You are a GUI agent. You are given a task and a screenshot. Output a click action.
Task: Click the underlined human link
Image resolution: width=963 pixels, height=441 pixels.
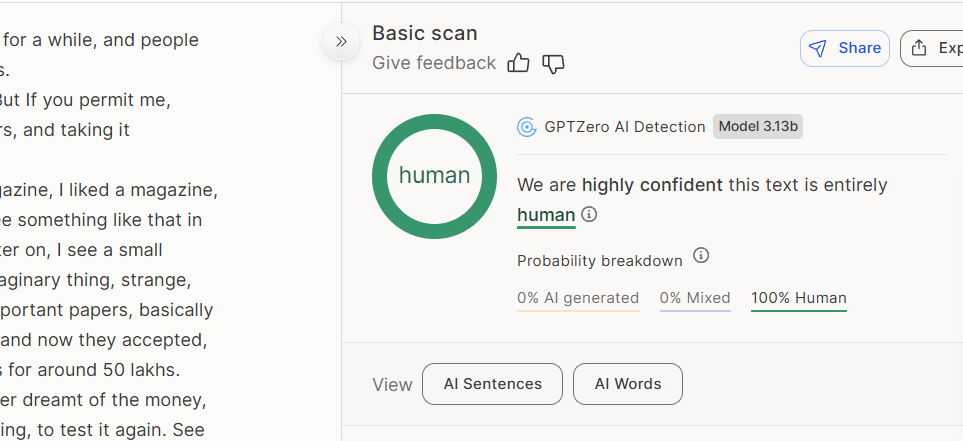tap(546, 214)
